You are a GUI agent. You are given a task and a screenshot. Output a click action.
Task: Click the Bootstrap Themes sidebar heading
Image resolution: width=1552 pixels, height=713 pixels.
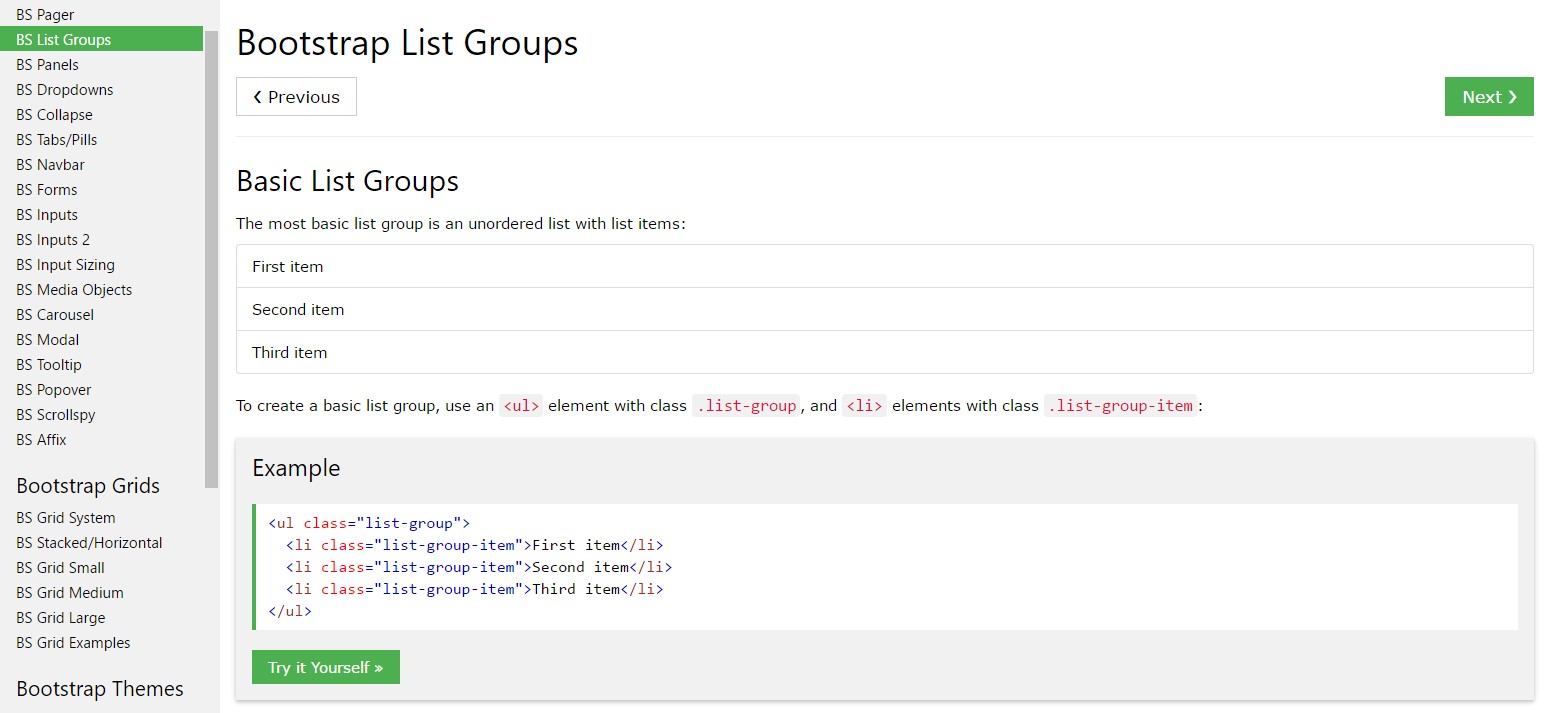100,689
